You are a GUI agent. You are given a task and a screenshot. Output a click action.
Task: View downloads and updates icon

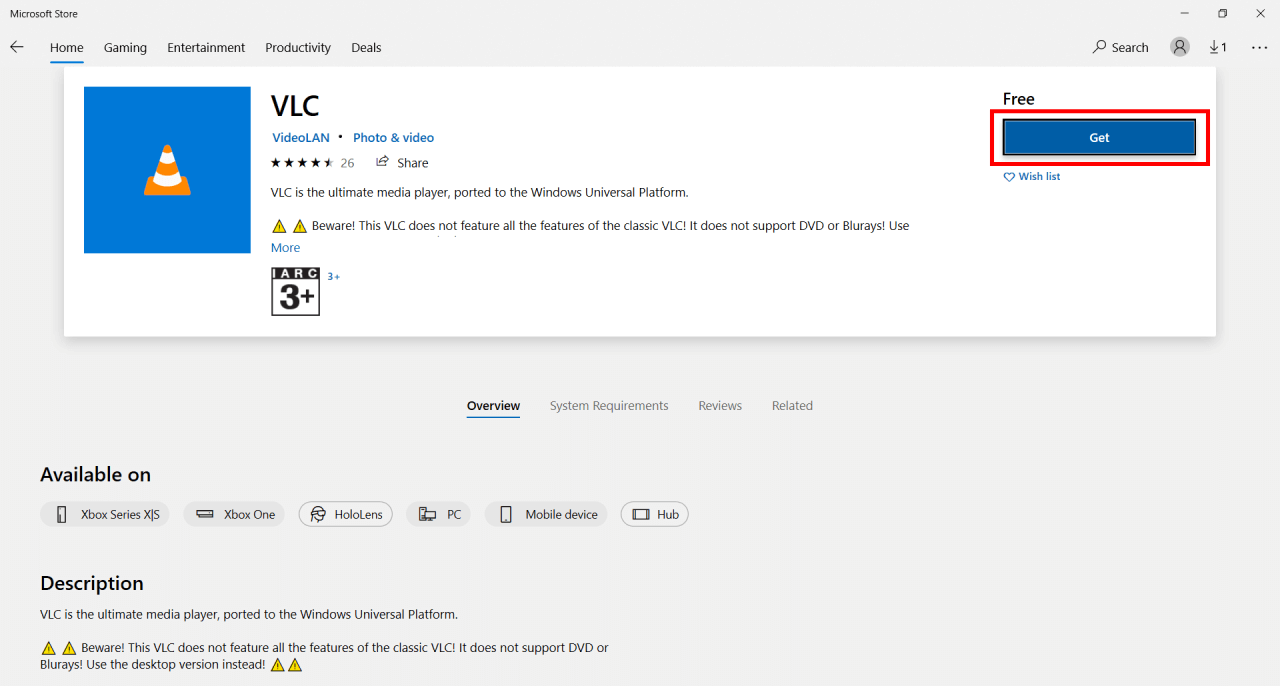tap(1218, 47)
